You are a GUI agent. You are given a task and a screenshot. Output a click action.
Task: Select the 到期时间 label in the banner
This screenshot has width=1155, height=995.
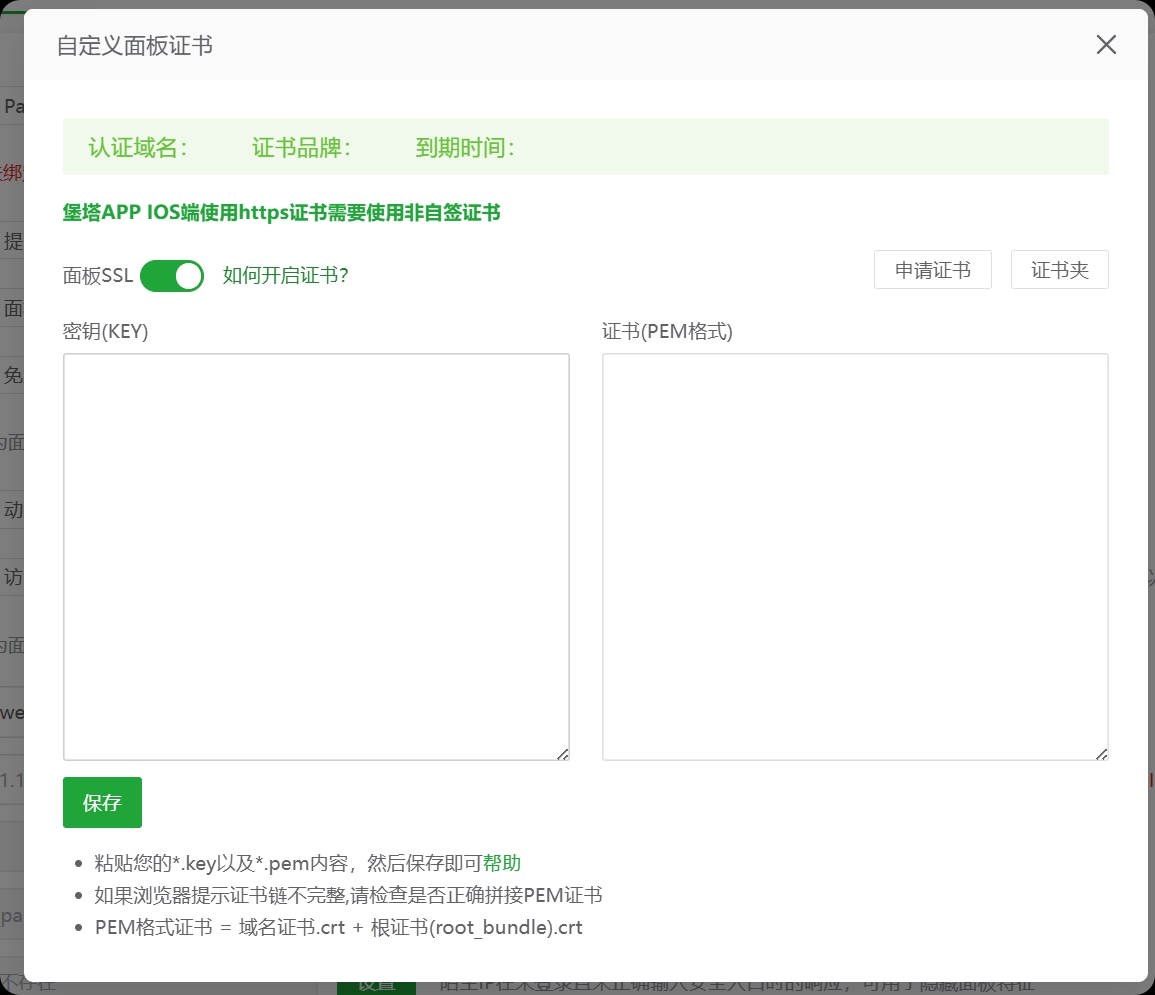click(x=465, y=148)
